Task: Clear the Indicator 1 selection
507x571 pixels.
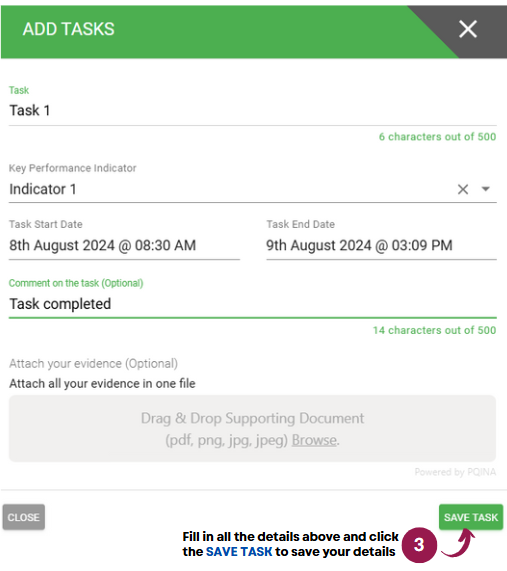Action: pos(463,189)
